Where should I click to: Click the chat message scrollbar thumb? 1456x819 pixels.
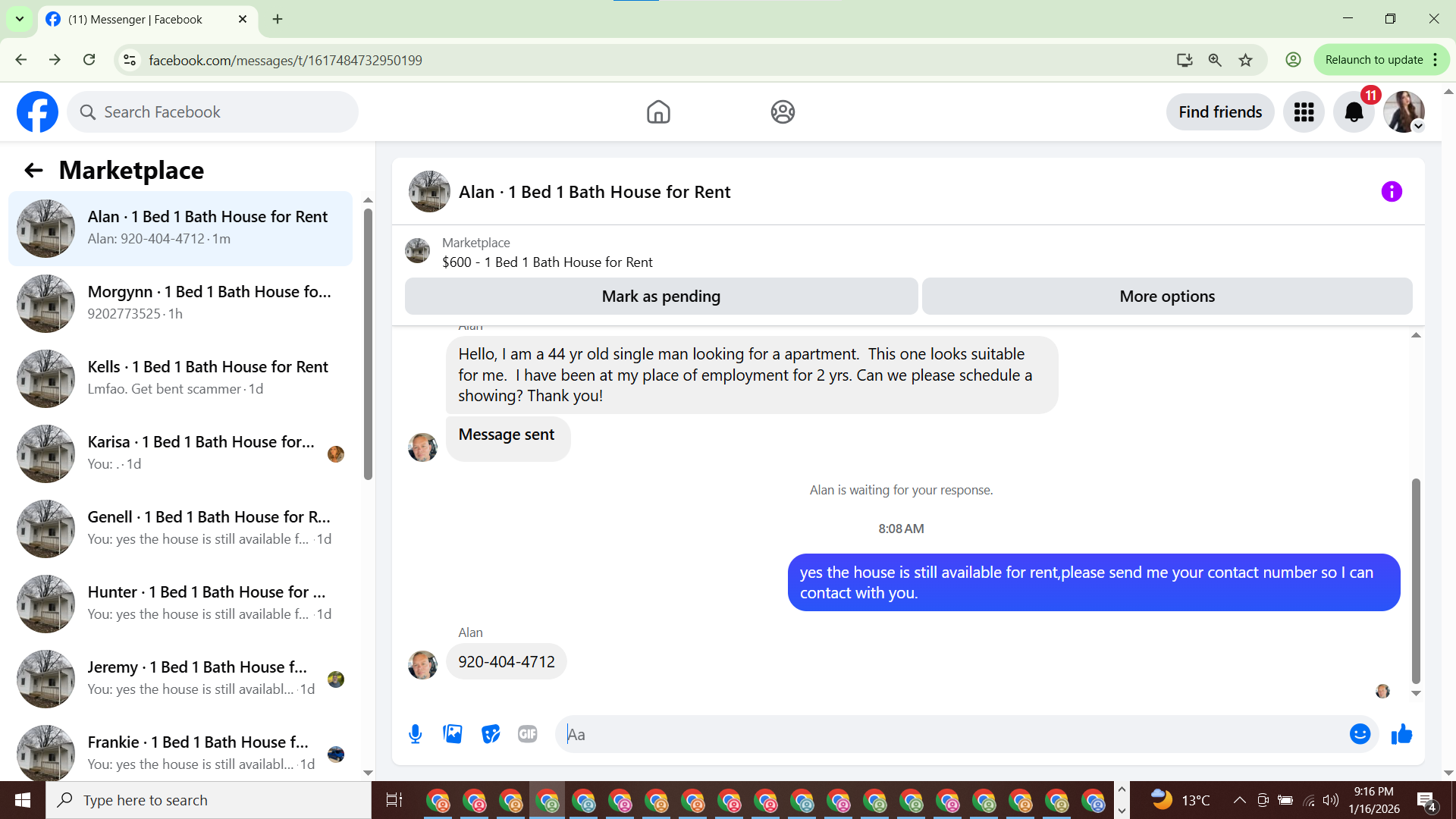tap(1415, 580)
